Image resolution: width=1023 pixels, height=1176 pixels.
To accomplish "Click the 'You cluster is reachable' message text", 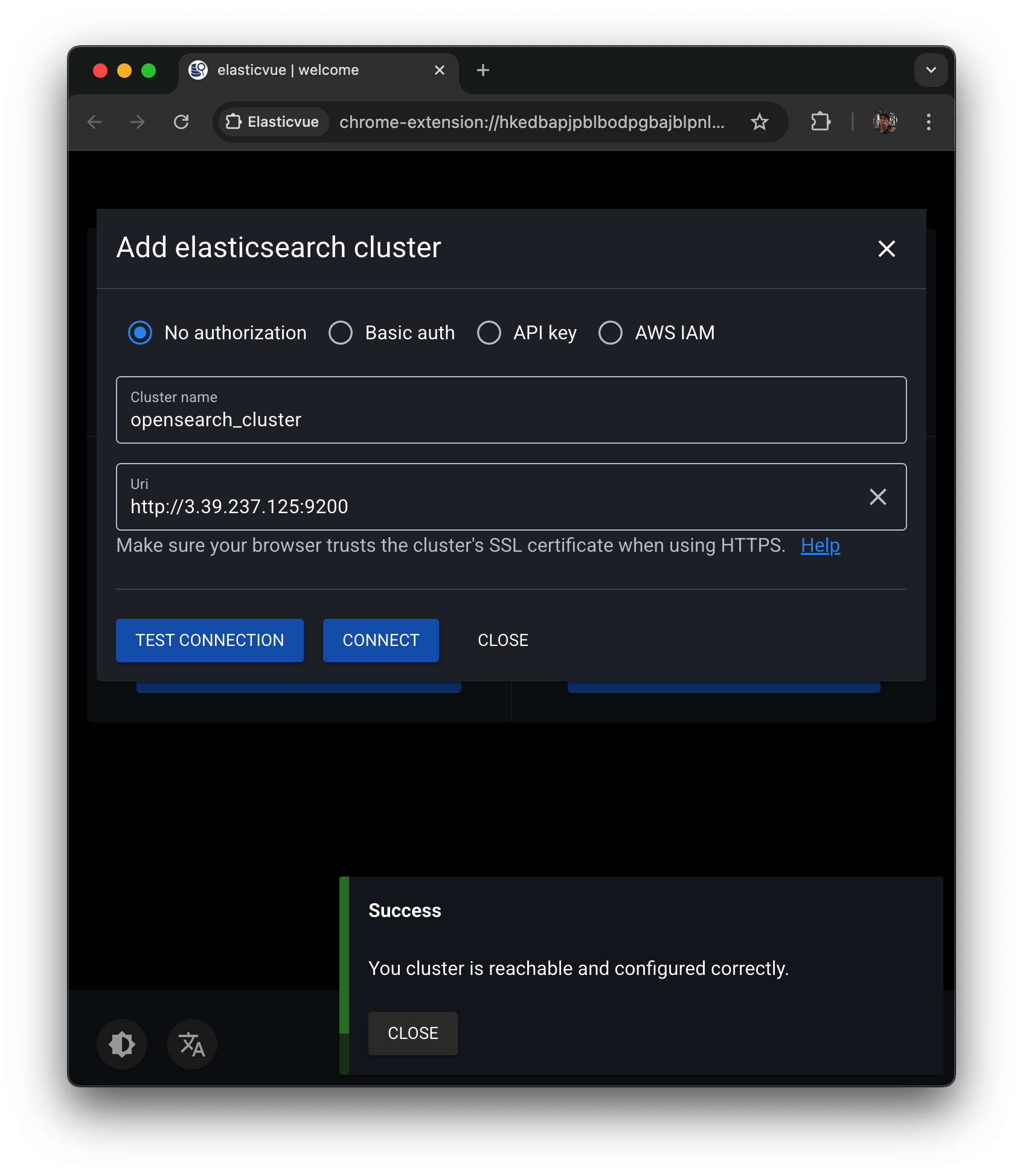I will 579,968.
